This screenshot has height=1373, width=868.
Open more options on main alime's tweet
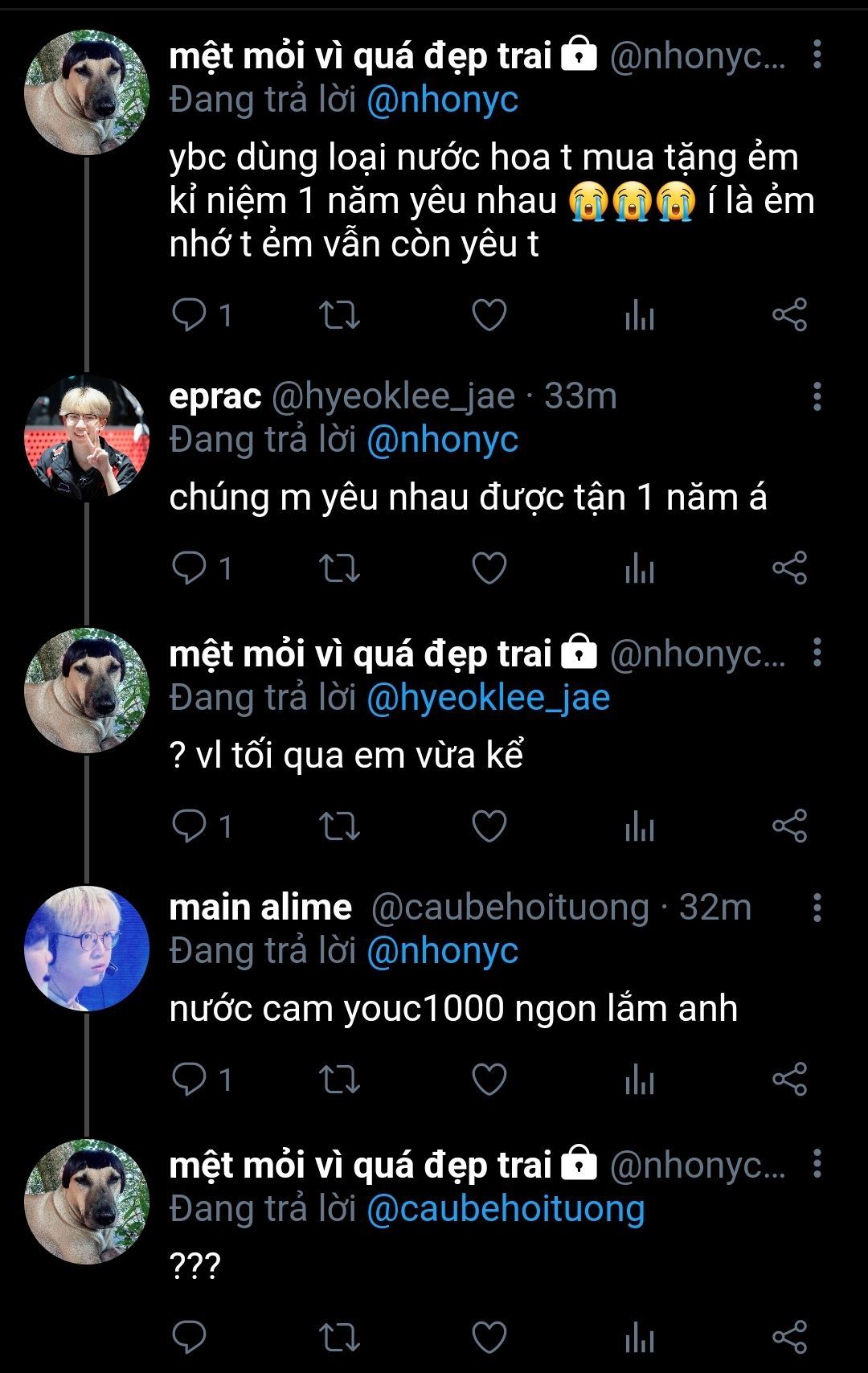click(x=817, y=908)
